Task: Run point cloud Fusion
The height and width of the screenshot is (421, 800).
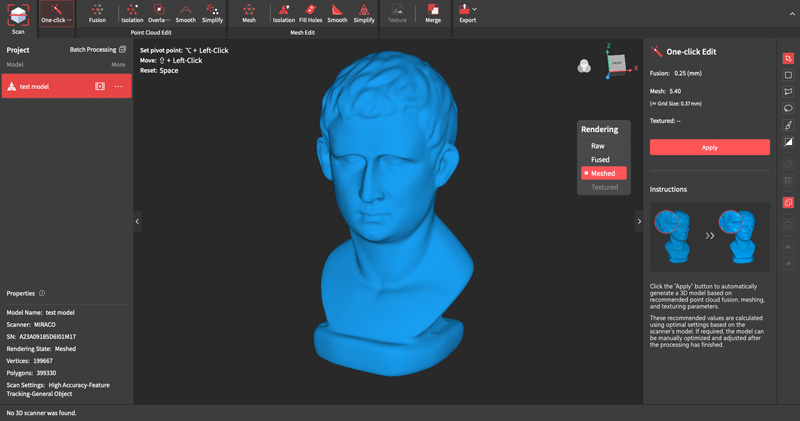Action: (97, 14)
